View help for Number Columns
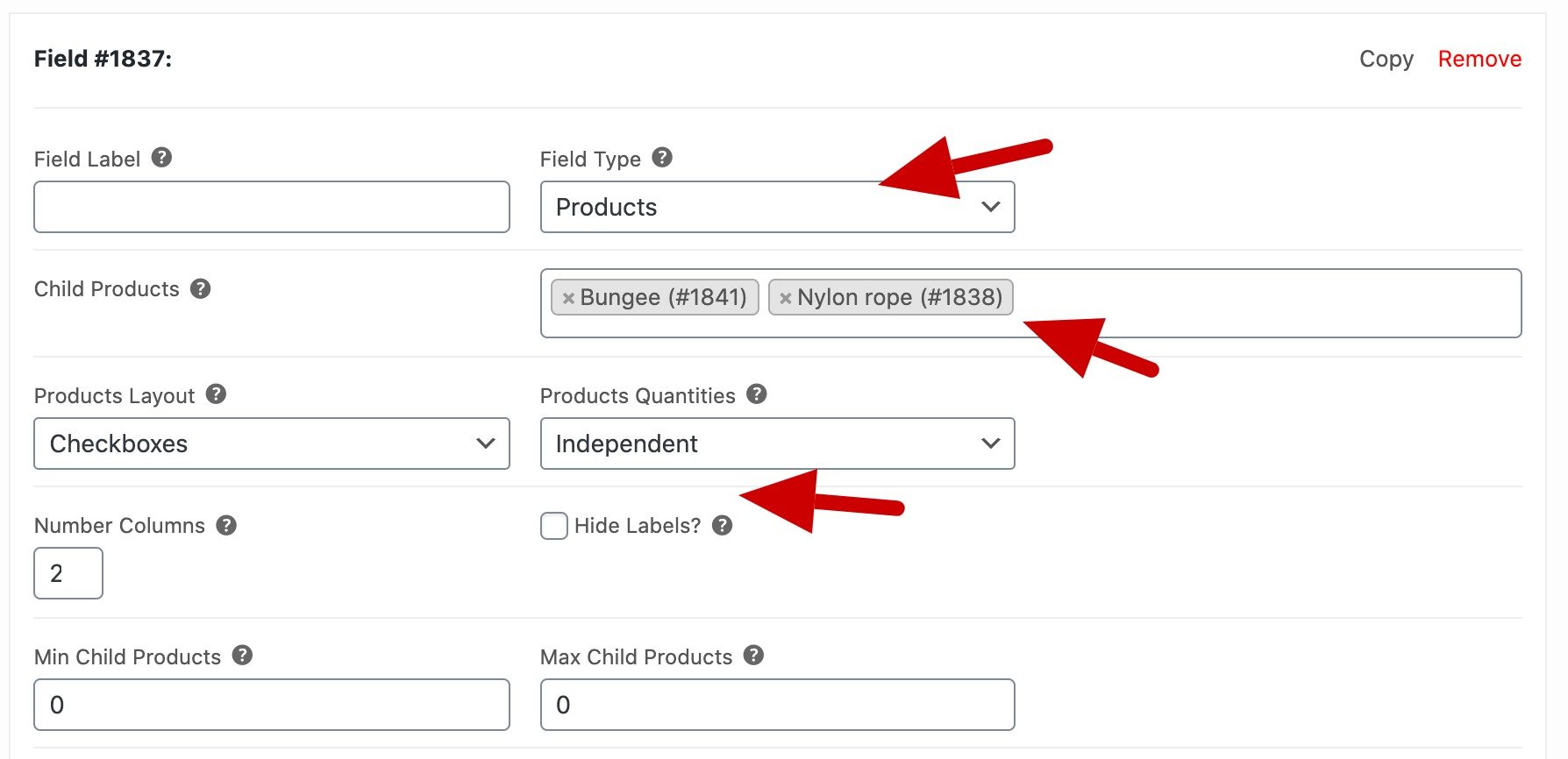This screenshot has height=759, width=1568. pyautogui.click(x=226, y=525)
